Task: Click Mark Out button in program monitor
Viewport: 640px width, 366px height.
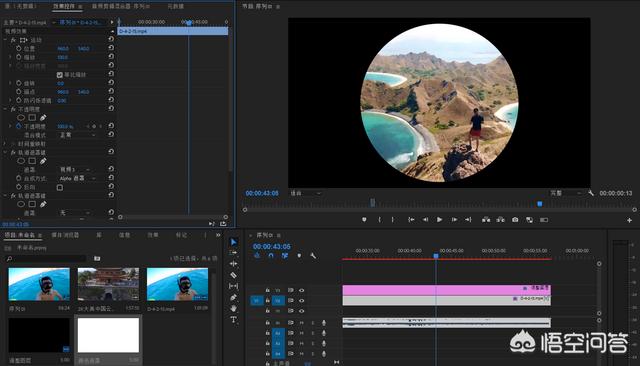Action: (393, 220)
